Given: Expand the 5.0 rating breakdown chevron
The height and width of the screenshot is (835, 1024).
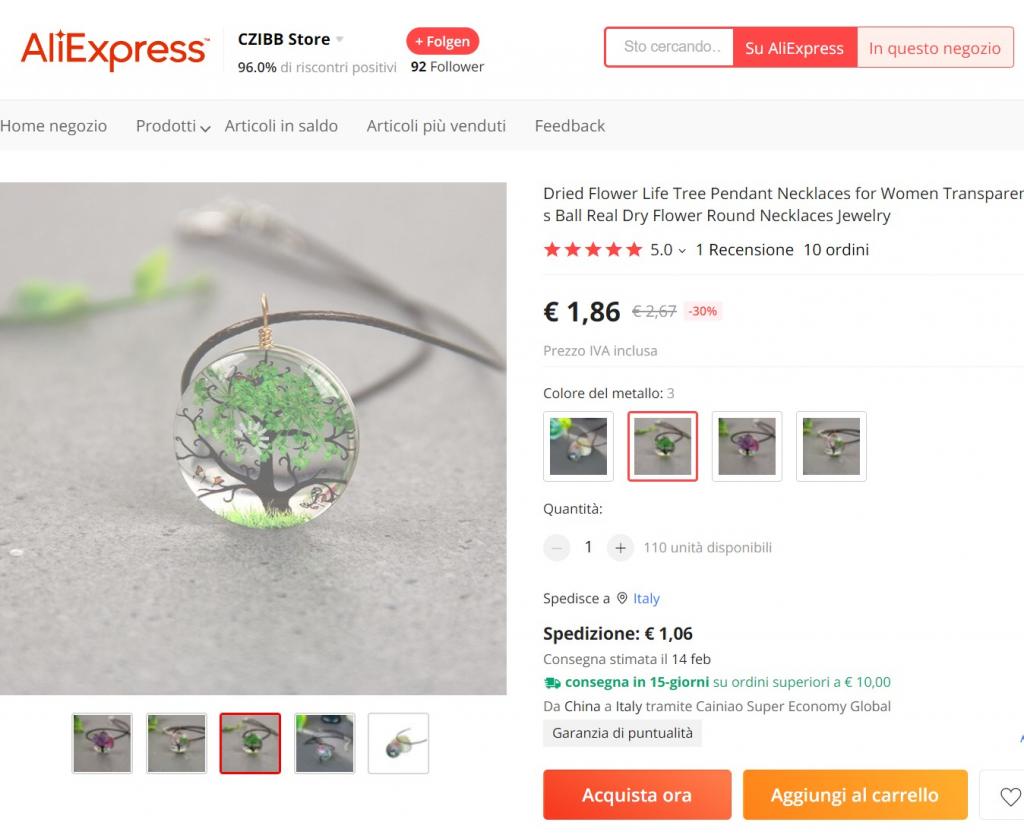Looking at the screenshot, I should coord(682,251).
